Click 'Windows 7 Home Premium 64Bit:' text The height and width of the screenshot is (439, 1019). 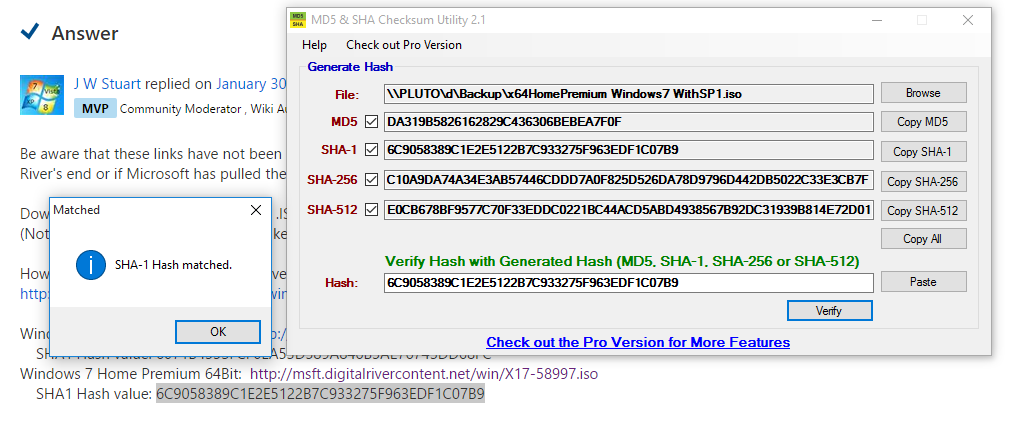tap(131, 374)
